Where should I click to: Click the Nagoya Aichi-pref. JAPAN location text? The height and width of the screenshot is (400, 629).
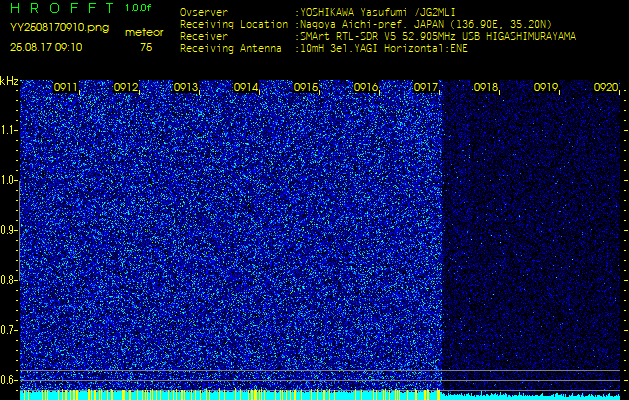pos(426,24)
